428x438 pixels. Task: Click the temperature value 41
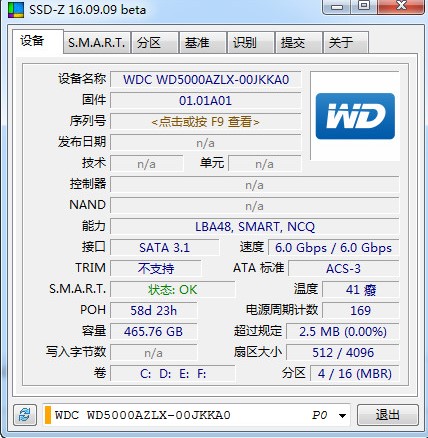click(361, 290)
